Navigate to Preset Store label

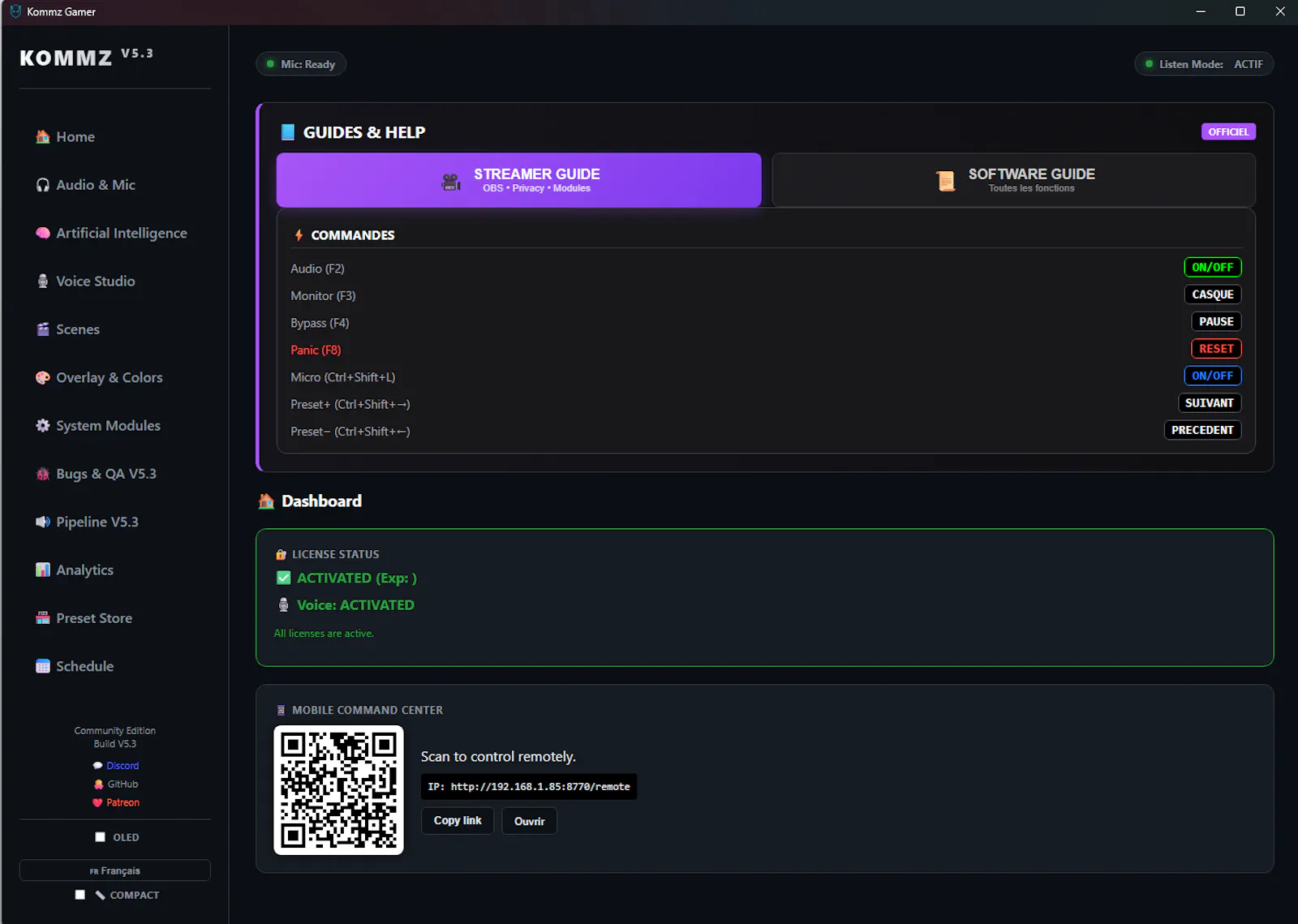94,618
